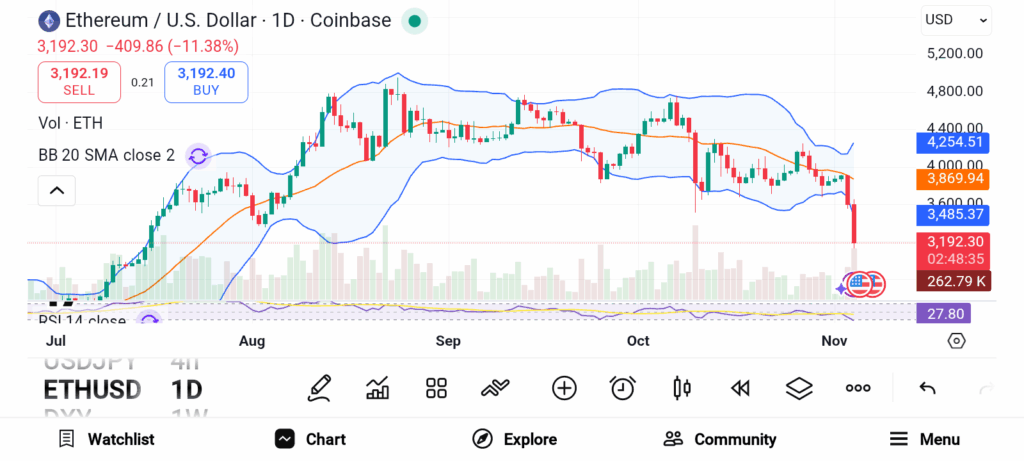
Task: Open the object tree layers icon
Action: click(x=799, y=388)
